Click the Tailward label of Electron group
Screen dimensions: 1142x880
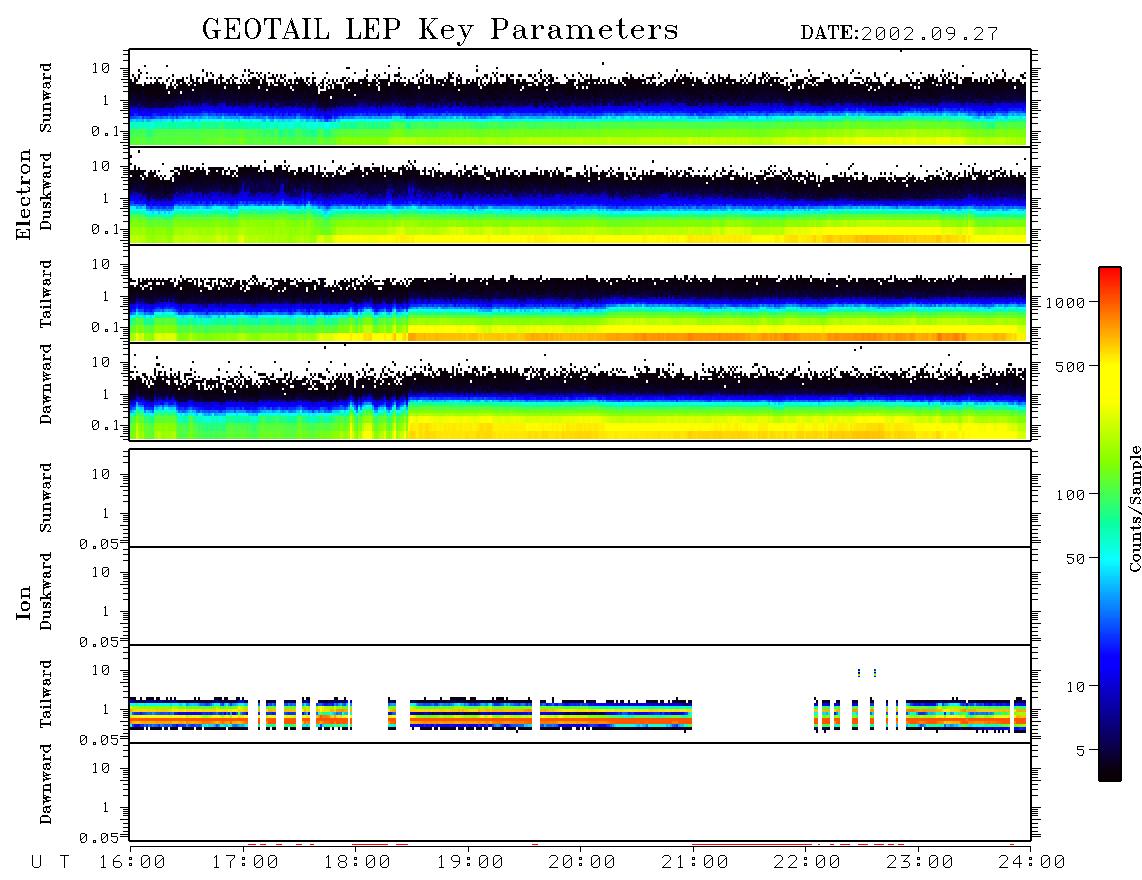pos(46,294)
